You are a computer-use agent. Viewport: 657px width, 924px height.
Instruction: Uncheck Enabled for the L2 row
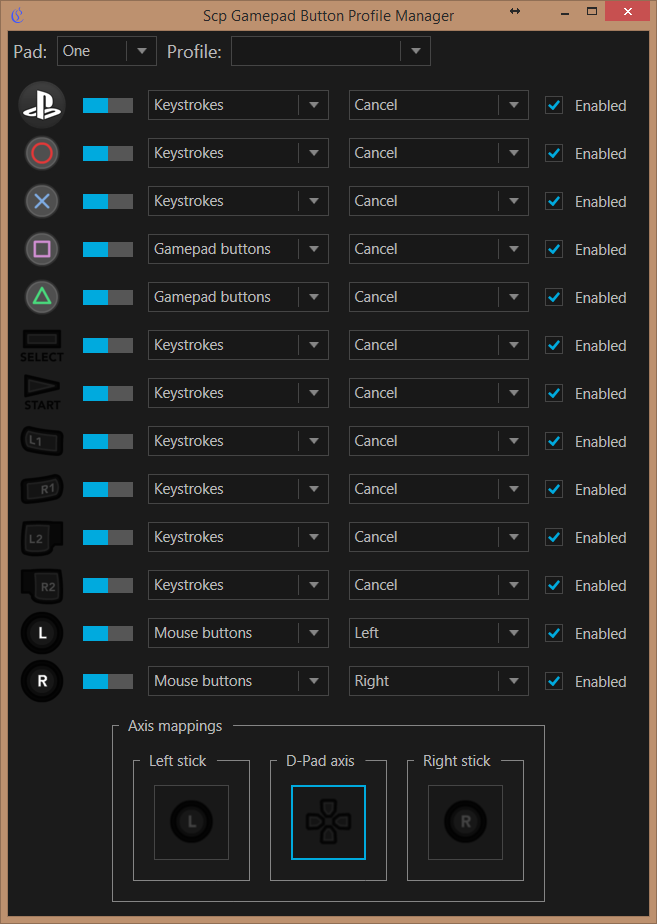(554, 537)
